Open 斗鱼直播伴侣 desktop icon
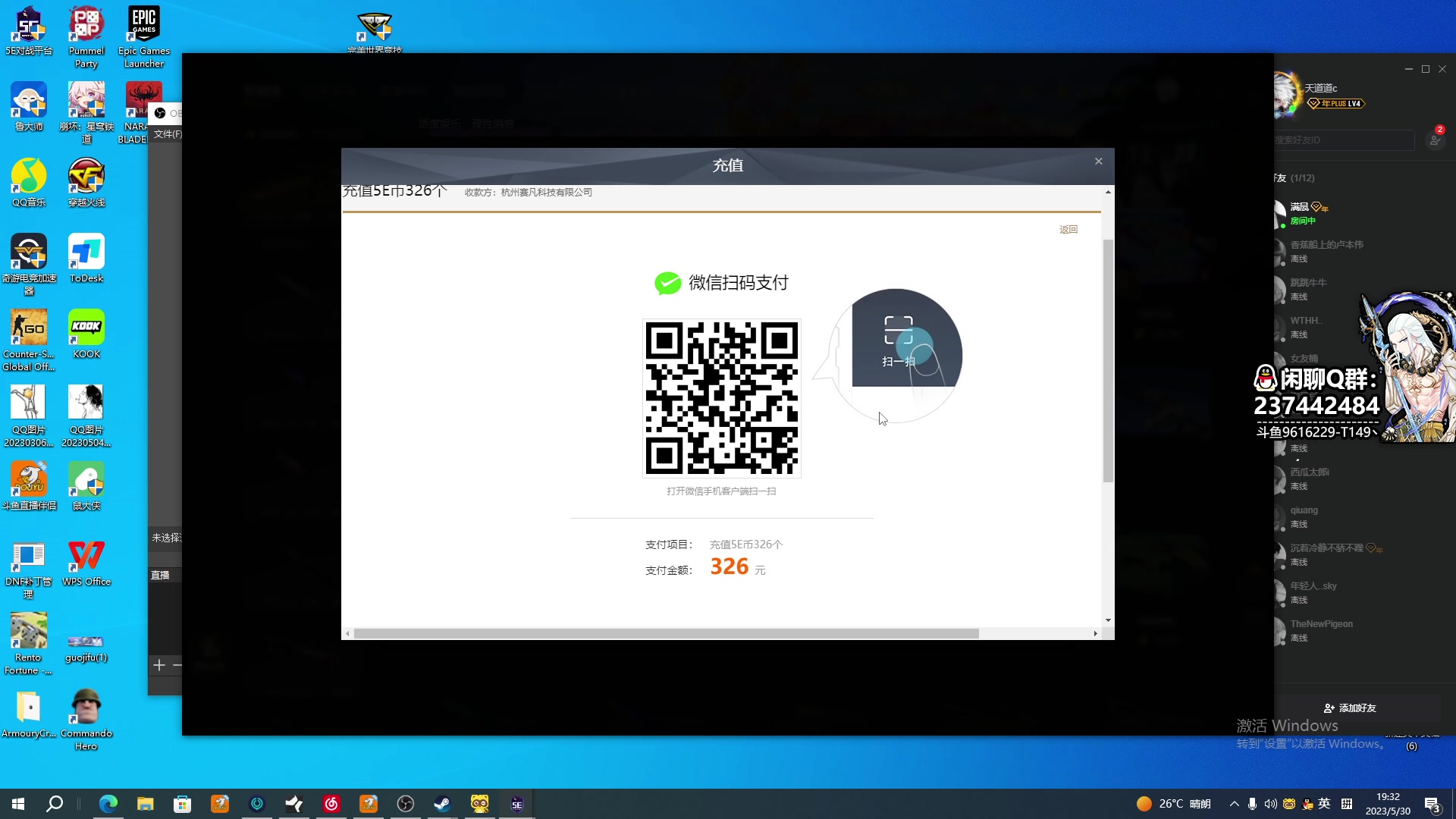 (29, 486)
